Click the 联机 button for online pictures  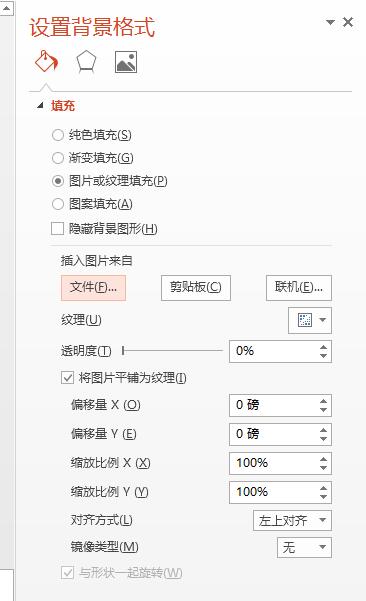pos(299,287)
